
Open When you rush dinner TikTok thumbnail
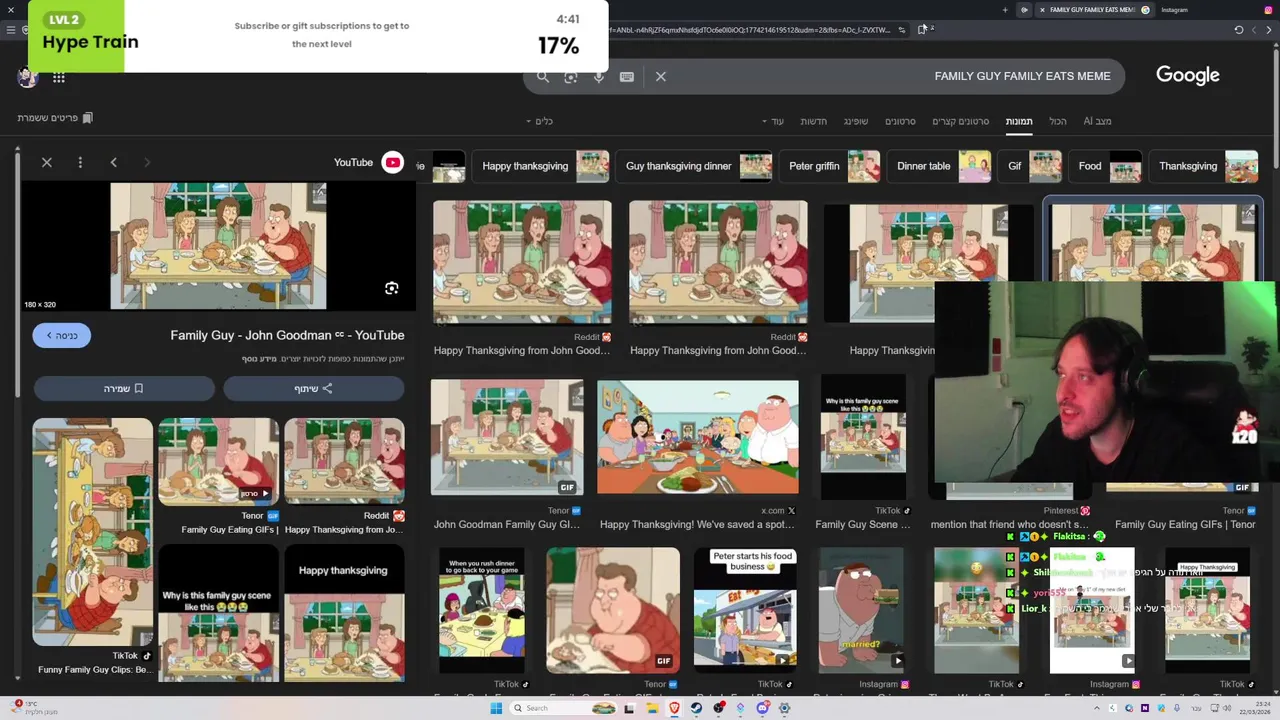[x=482, y=610]
